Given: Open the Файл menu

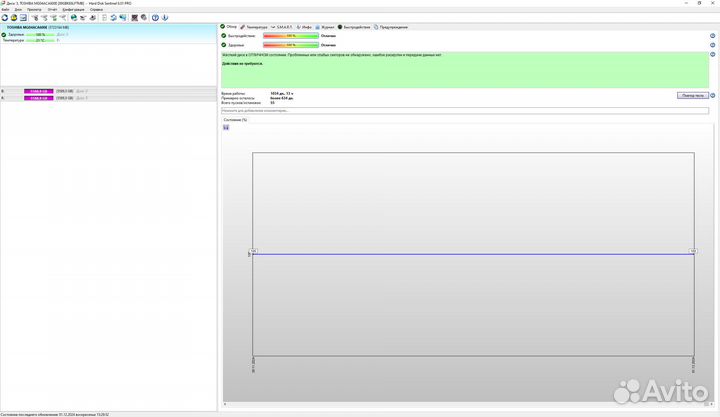Looking at the screenshot, I should (x=7, y=9).
